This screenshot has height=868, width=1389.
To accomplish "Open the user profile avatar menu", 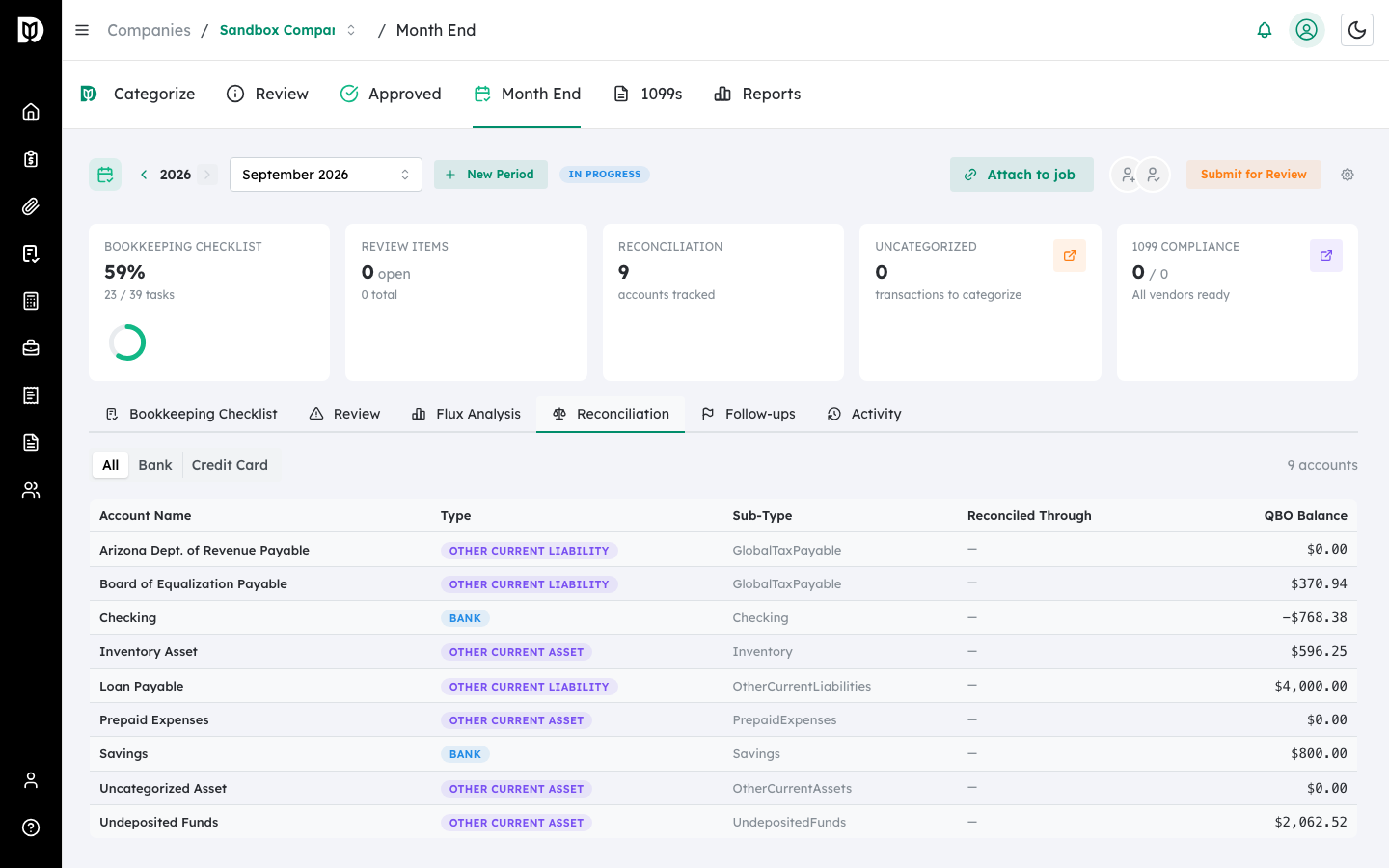I will click(1306, 30).
